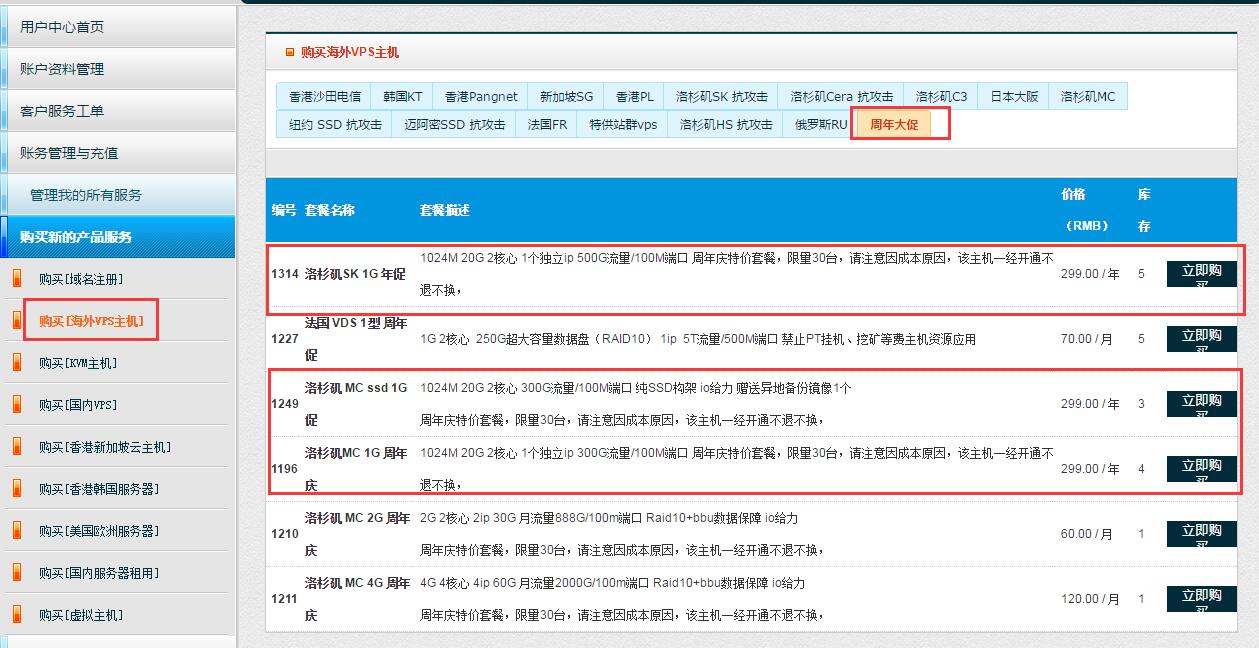Click orange icon beside 购买[国内VPS]
The image size is (1259, 648).
coord(16,405)
